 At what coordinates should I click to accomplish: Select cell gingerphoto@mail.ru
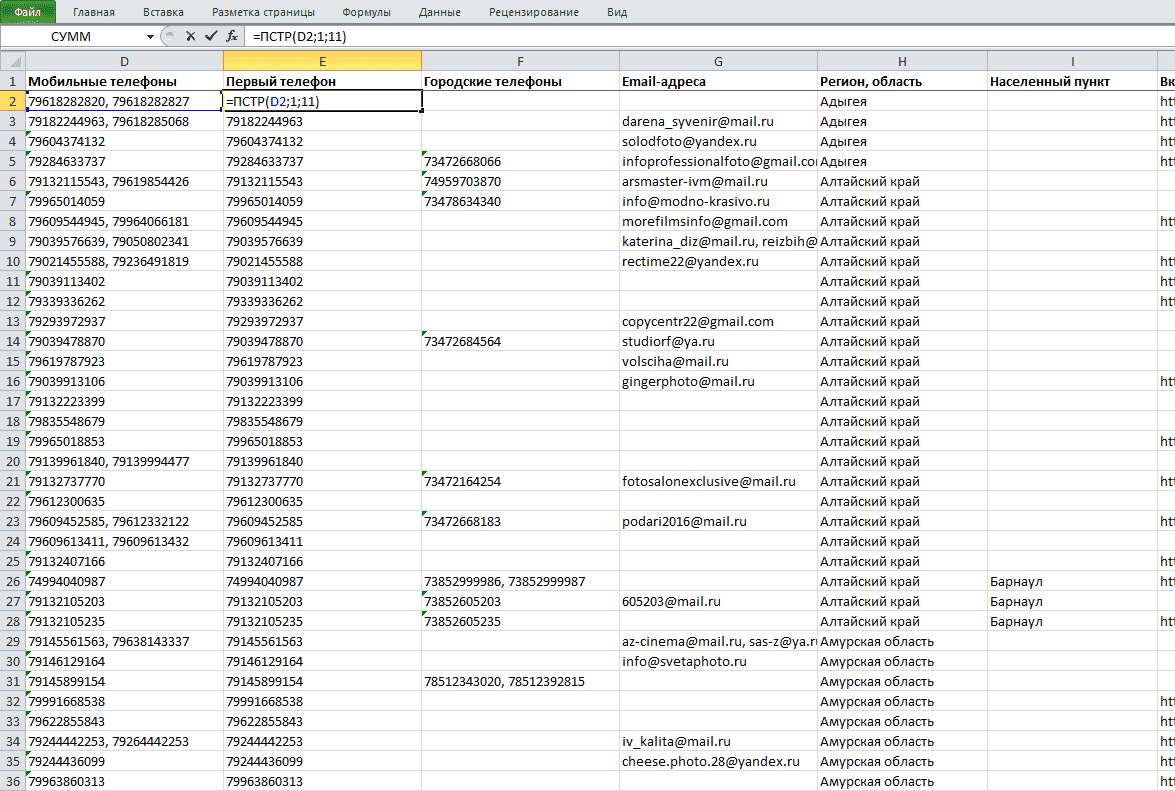(x=718, y=381)
